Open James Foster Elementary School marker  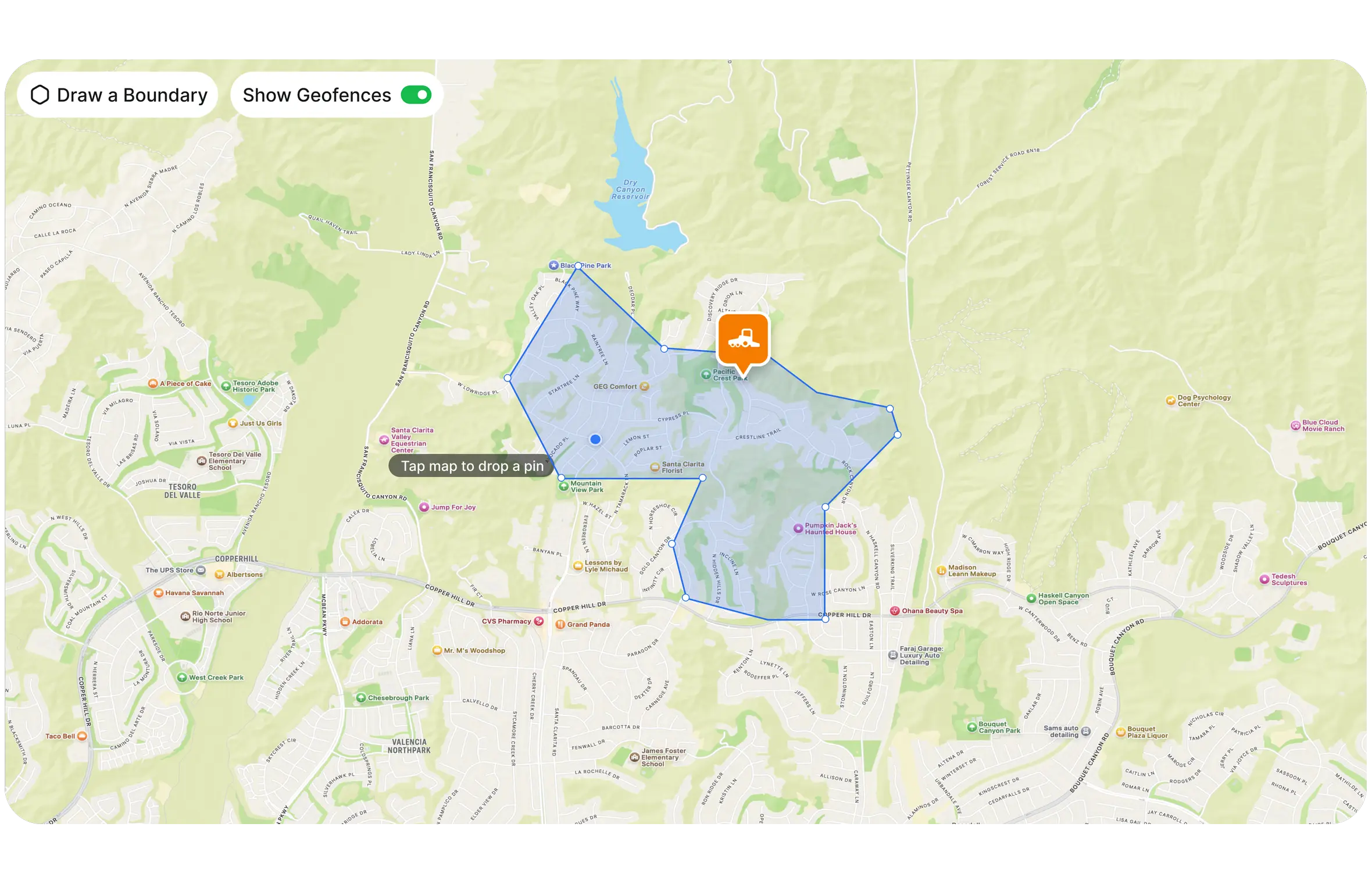[x=635, y=757]
